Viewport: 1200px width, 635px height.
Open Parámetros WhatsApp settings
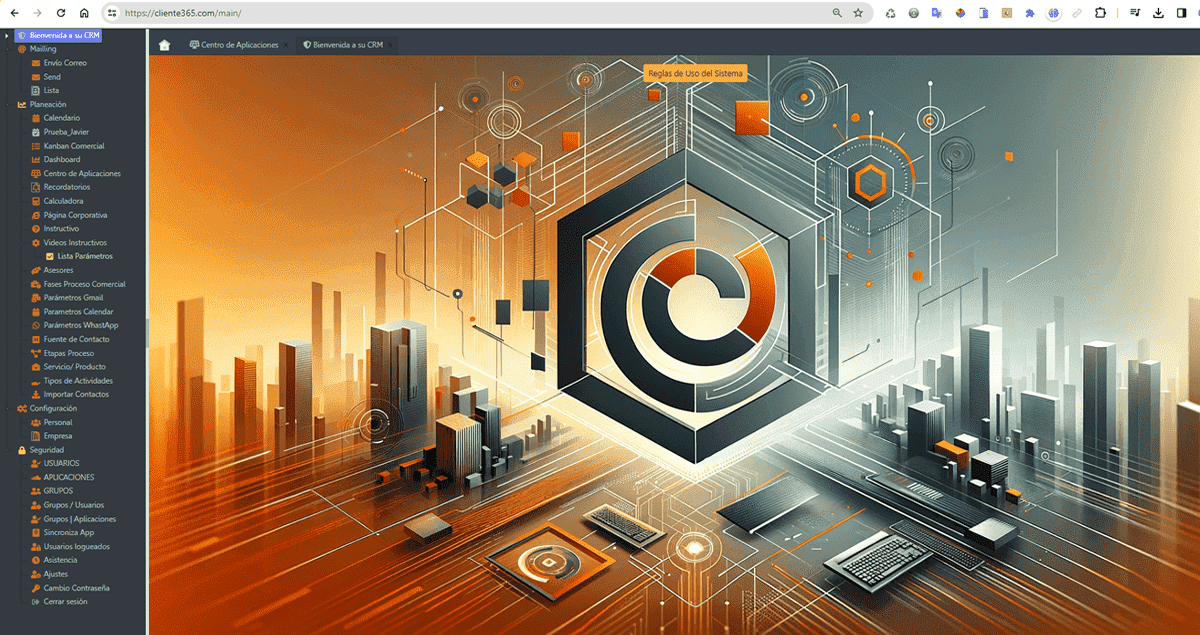coord(81,325)
